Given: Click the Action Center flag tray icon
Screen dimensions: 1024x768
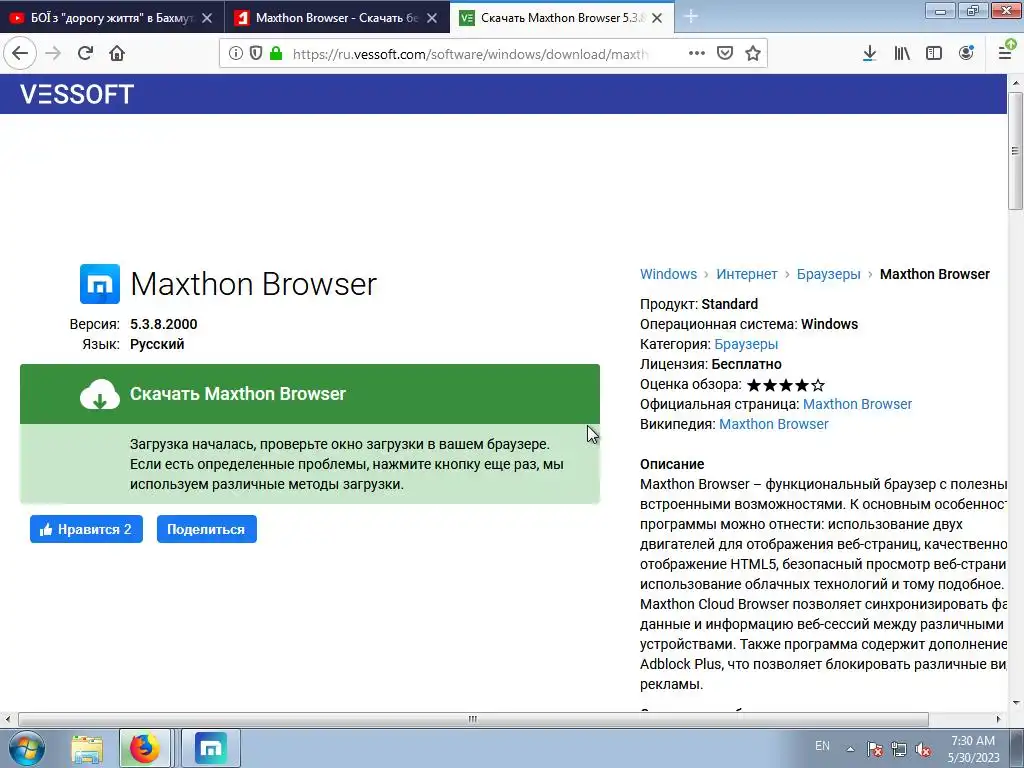Looking at the screenshot, I should tap(874, 749).
